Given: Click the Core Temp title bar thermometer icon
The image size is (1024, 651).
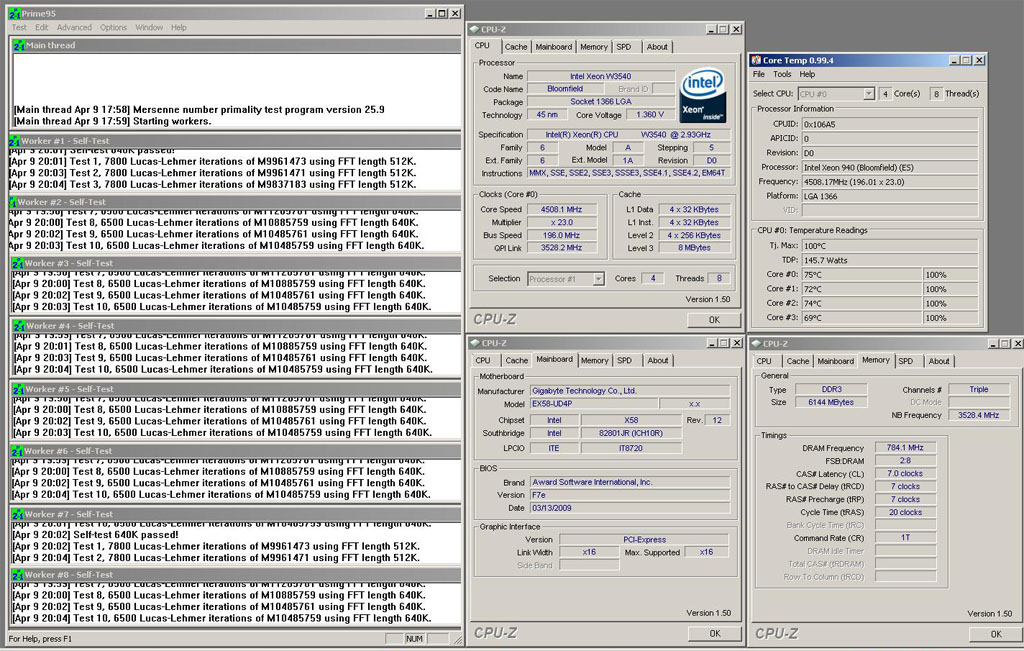Looking at the screenshot, I should pyautogui.click(x=756, y=60).
